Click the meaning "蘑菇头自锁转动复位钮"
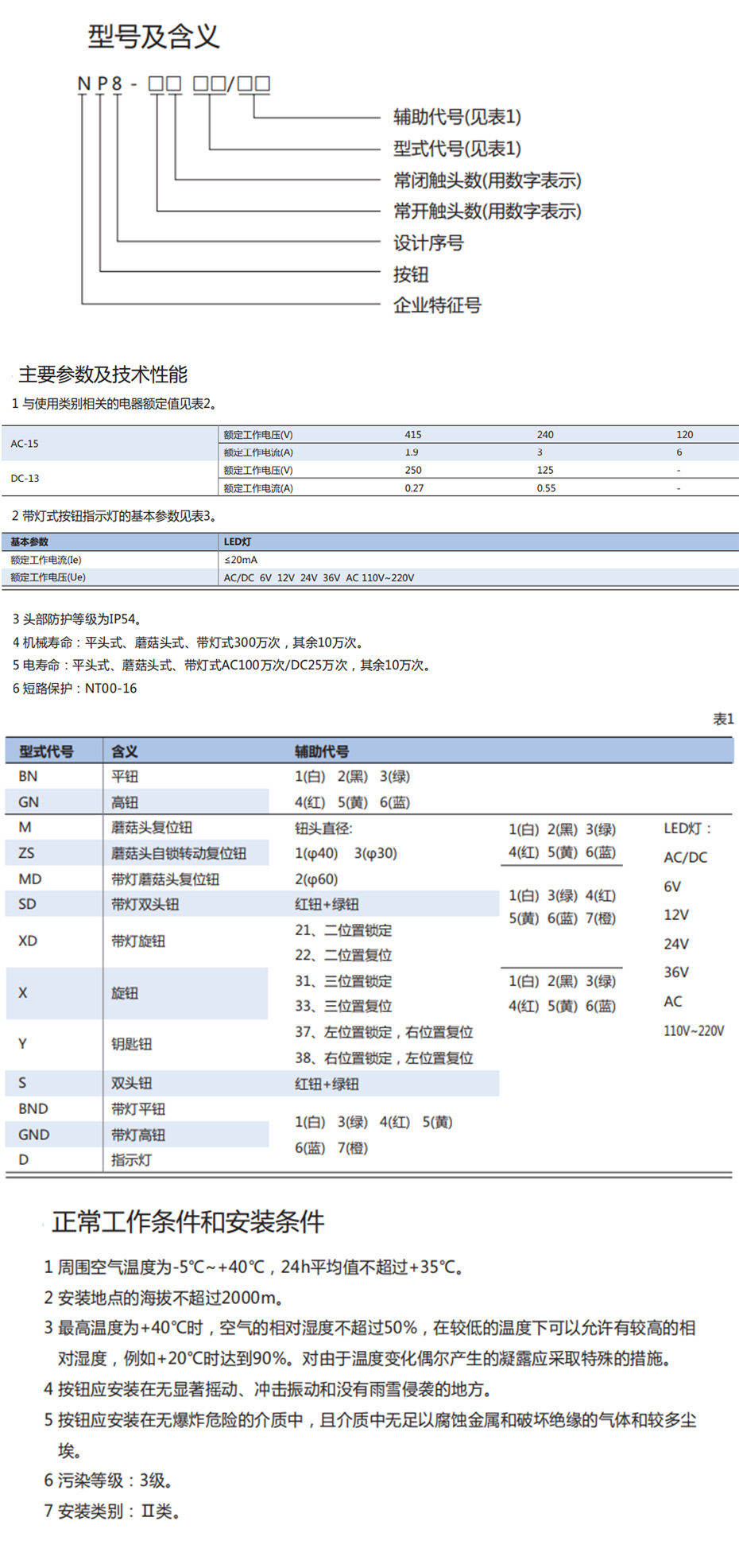 point(179,853)
